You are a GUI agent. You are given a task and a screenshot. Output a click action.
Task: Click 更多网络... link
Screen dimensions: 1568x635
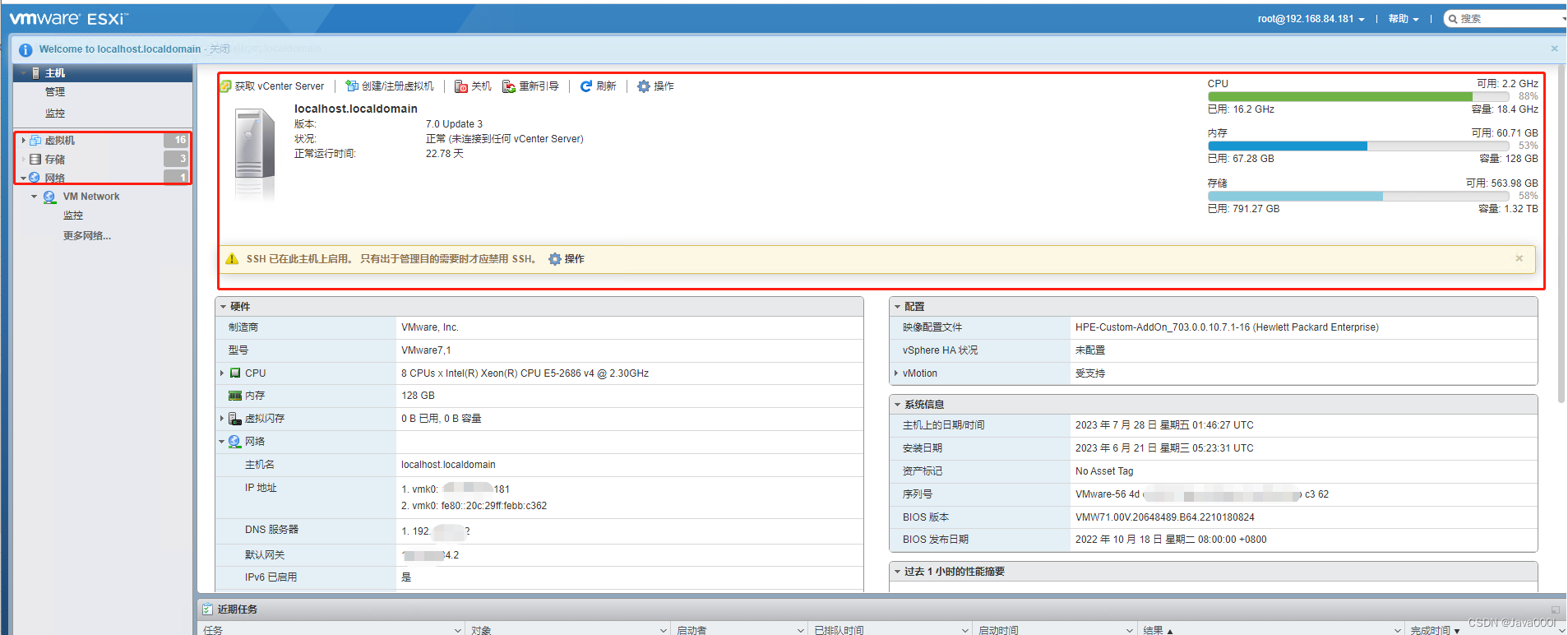coord(87,236)
